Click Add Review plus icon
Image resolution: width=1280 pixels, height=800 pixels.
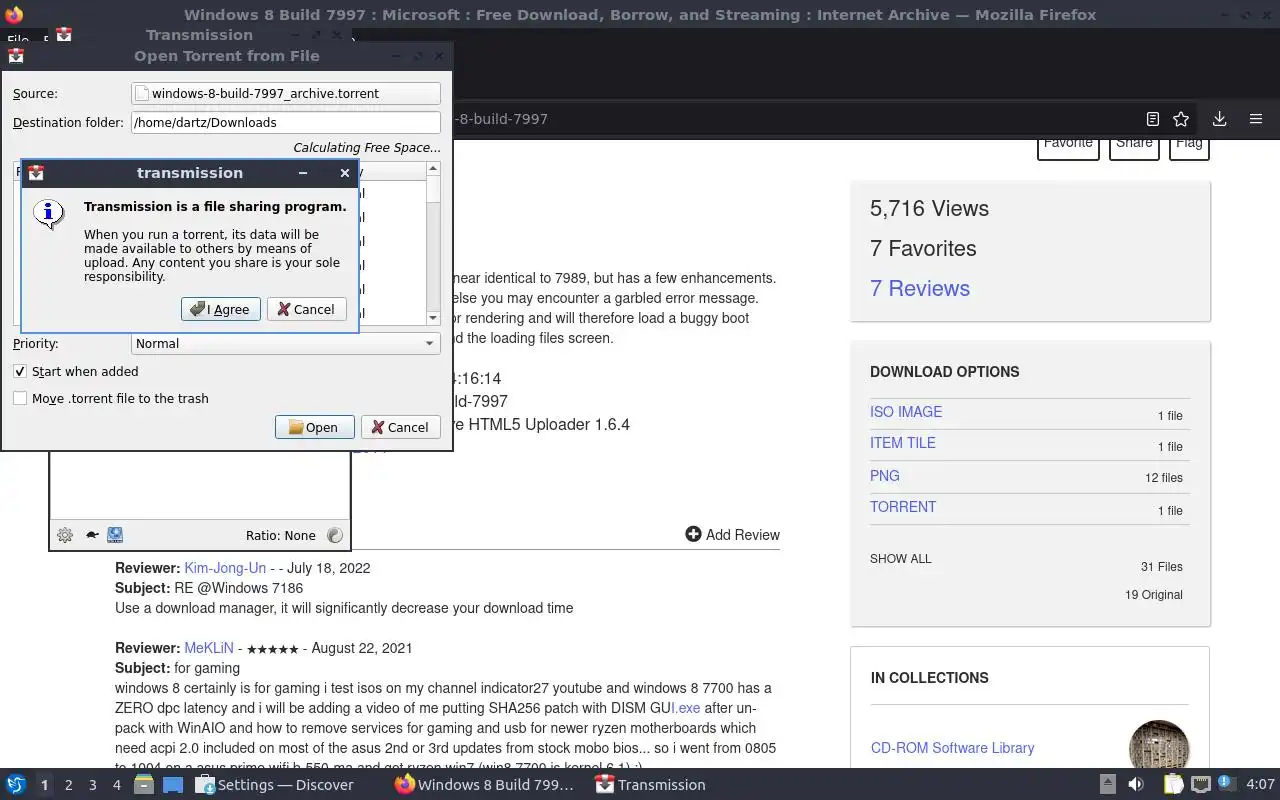693,534
